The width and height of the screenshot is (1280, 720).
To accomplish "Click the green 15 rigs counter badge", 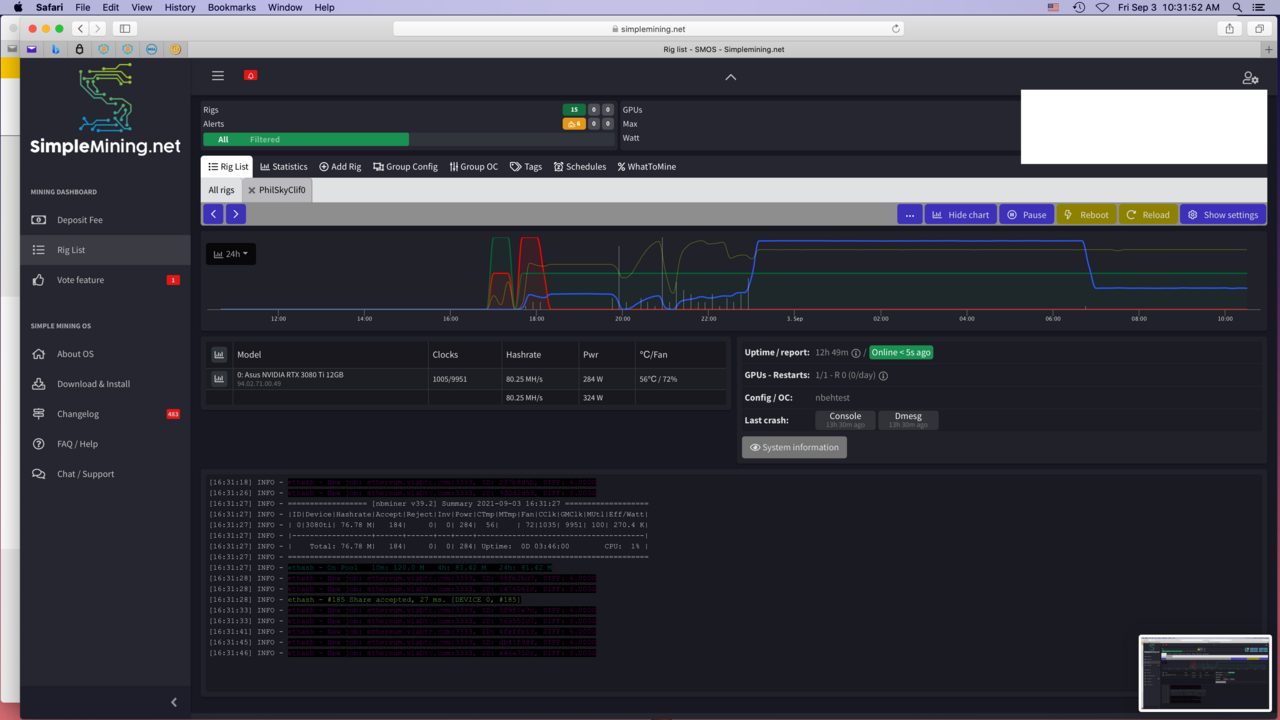I will (574, 110).
